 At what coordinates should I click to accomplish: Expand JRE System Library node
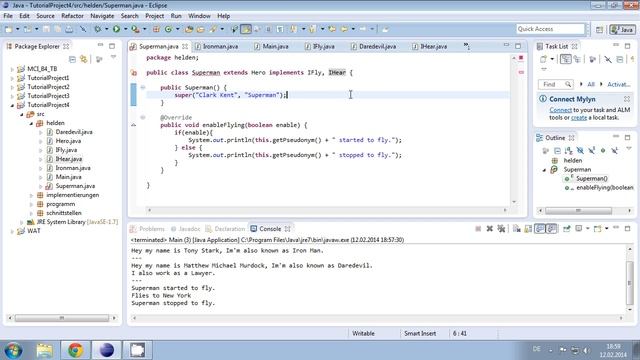click(x=22, y=222)
